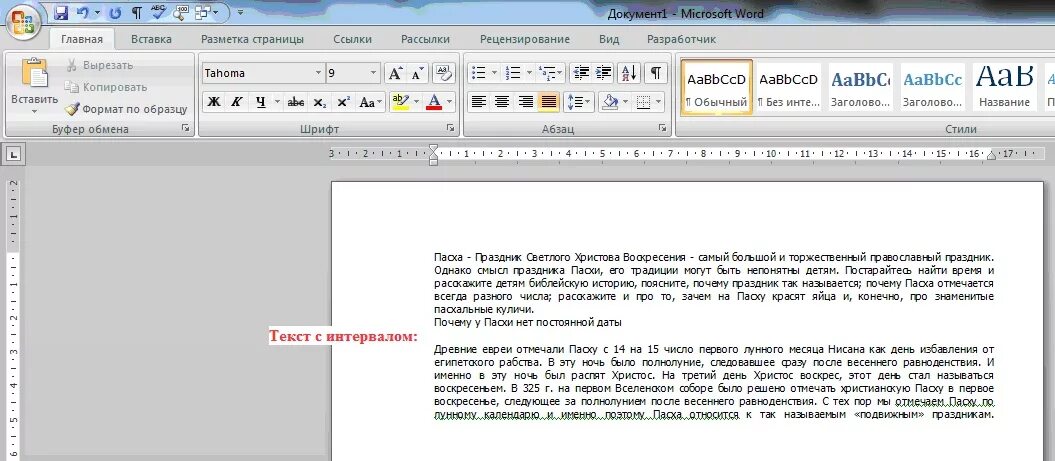
Task: Increase font size with grow font icon
Action: click(395, 73)
